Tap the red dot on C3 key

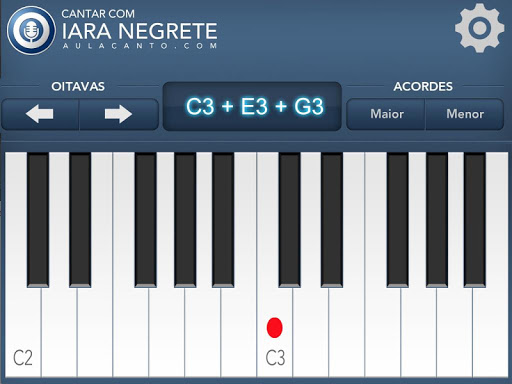275,328
